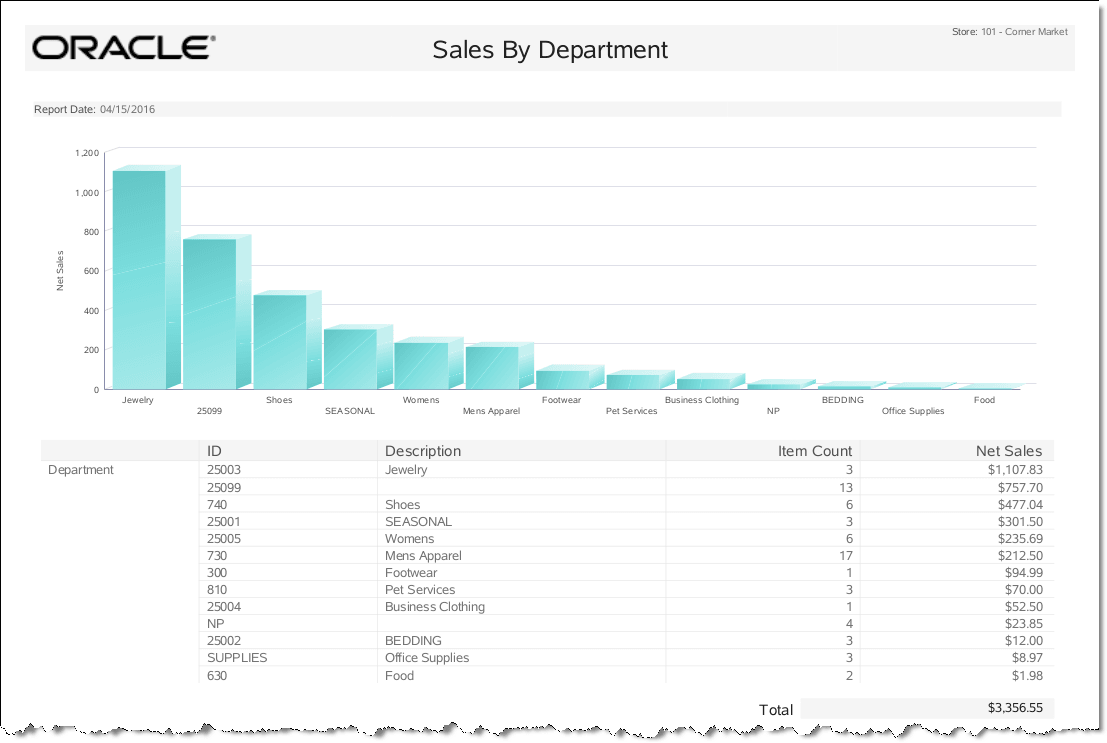Click the item count 17
1107x743 pixels.
(846, 556)
